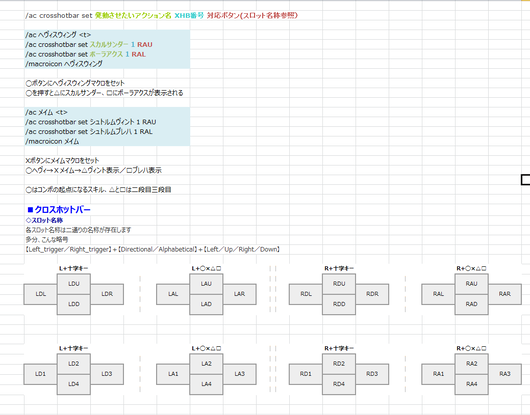Select the LD4 slot box
This screenshot has width=530, height=415.
pos(74,384)
